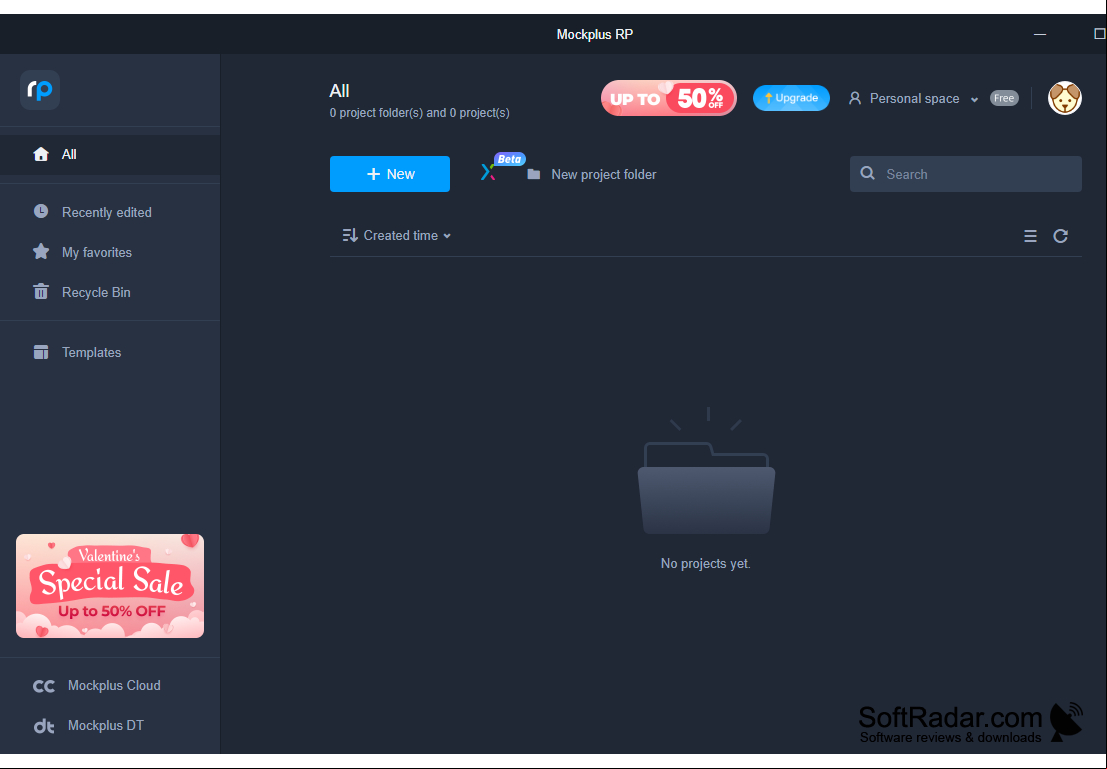Click the 'All' page heading
The image size is (1107, 769).
coord(340,90)
